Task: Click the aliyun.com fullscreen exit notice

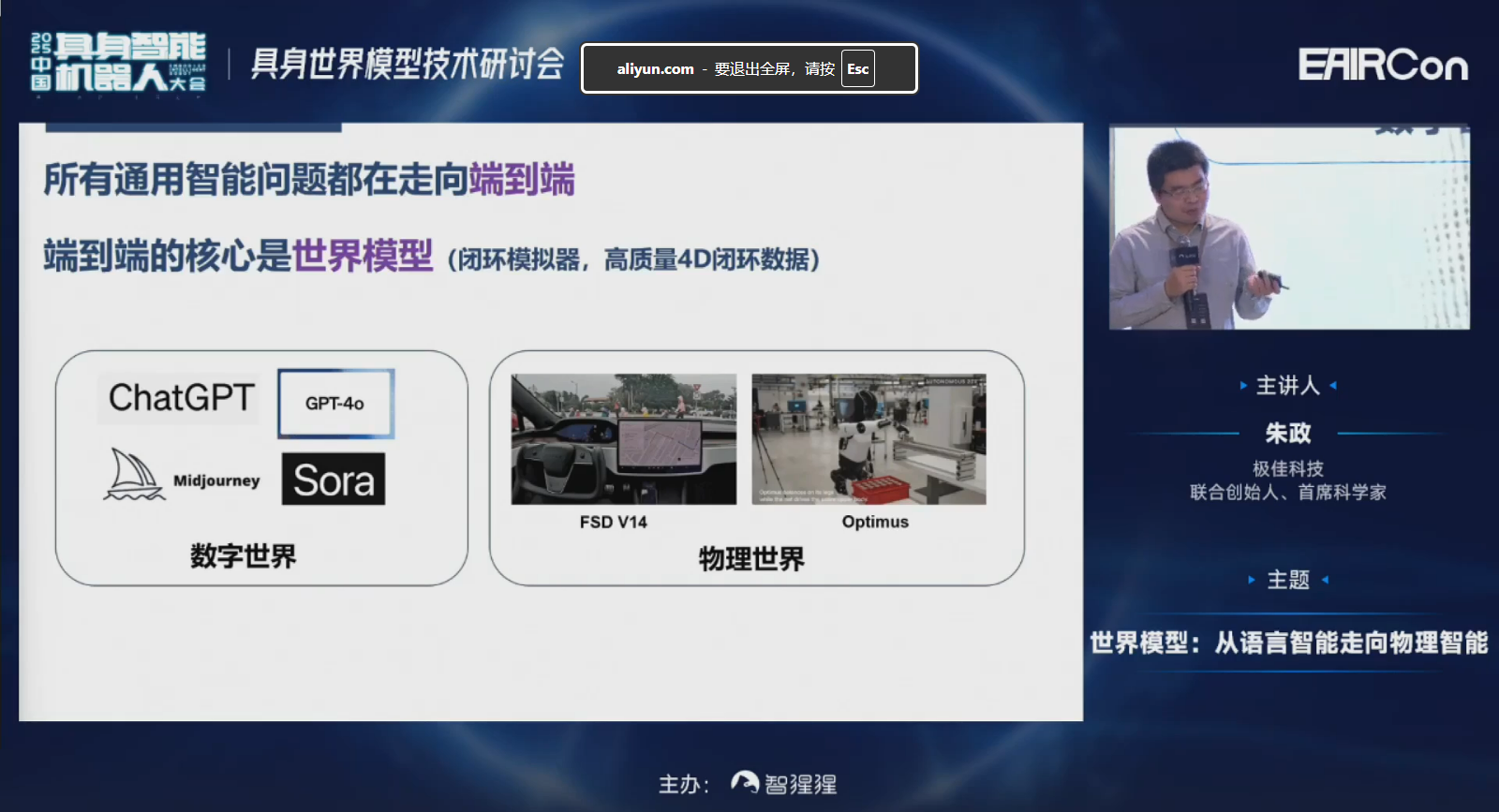Action: click(x=749, y=68)
